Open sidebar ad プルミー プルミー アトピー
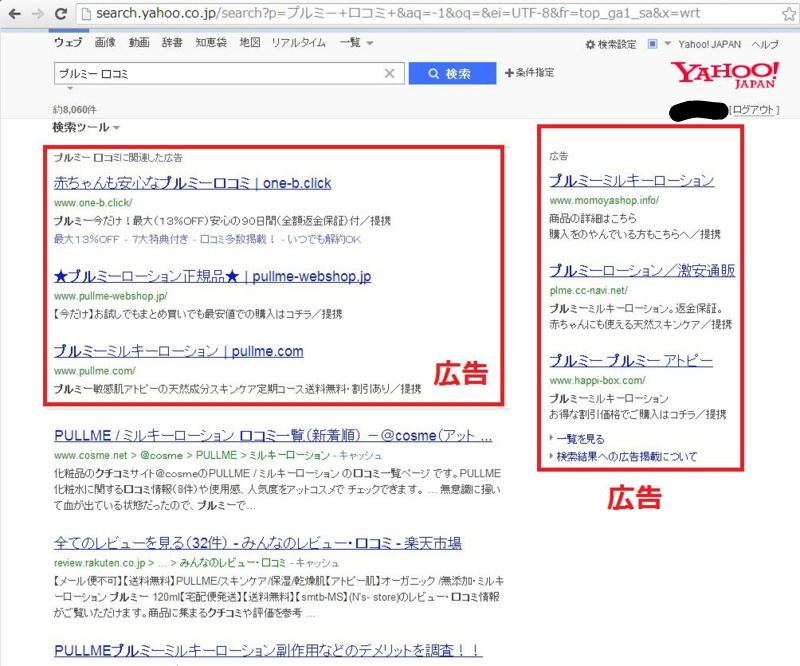800x666 pixels. [x=631, y=360]
